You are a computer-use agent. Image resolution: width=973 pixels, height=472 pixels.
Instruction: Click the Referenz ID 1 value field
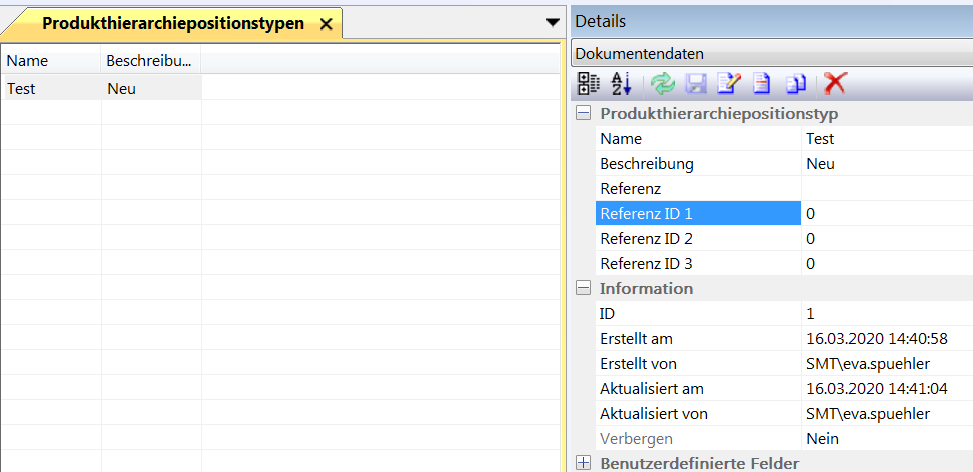pyautogui.click(x=885, y=214)
